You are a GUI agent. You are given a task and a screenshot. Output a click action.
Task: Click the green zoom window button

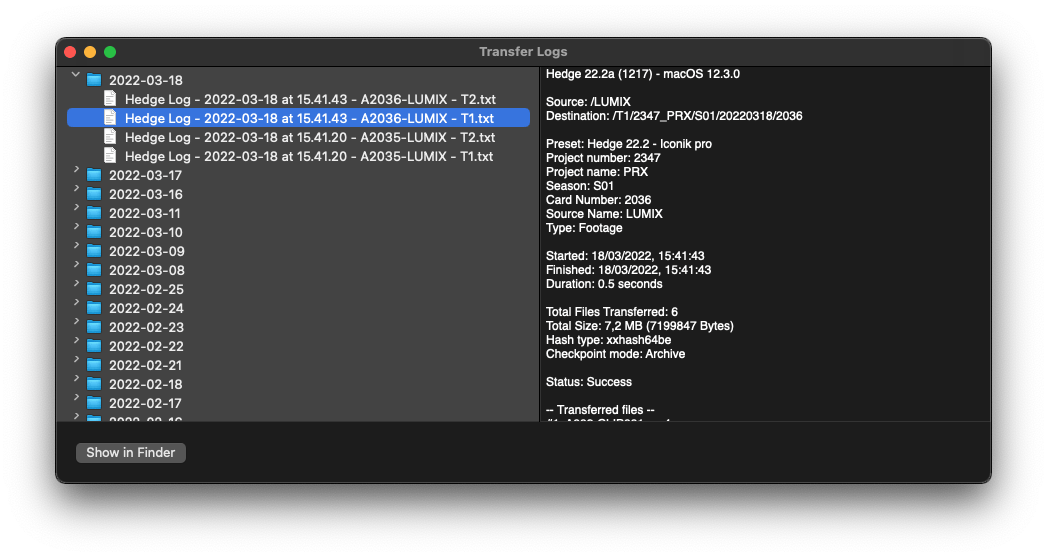coord(110,52)
